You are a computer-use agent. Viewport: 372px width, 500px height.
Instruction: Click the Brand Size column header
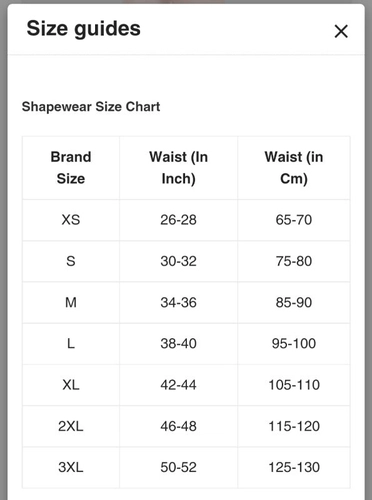[71, 168]
